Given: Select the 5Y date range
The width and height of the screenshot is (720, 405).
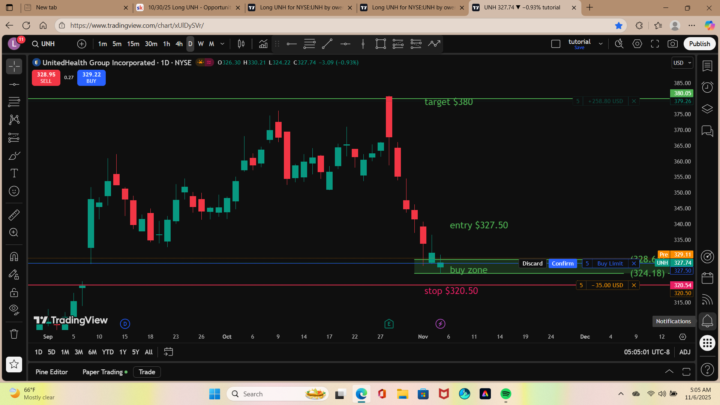Looking at the screenshot, I should click(135, 352).
